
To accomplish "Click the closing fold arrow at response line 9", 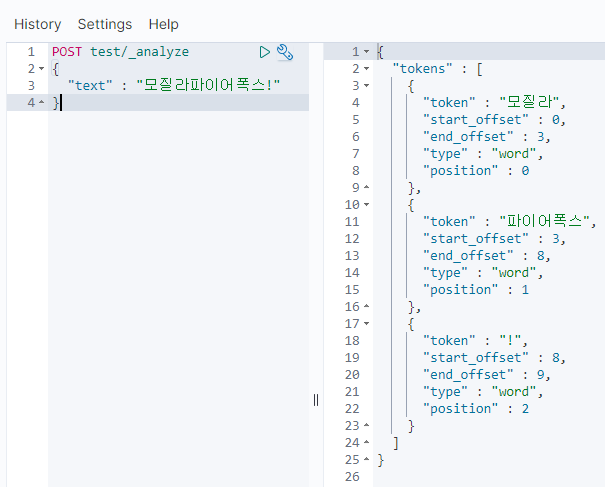I will 366,187.
